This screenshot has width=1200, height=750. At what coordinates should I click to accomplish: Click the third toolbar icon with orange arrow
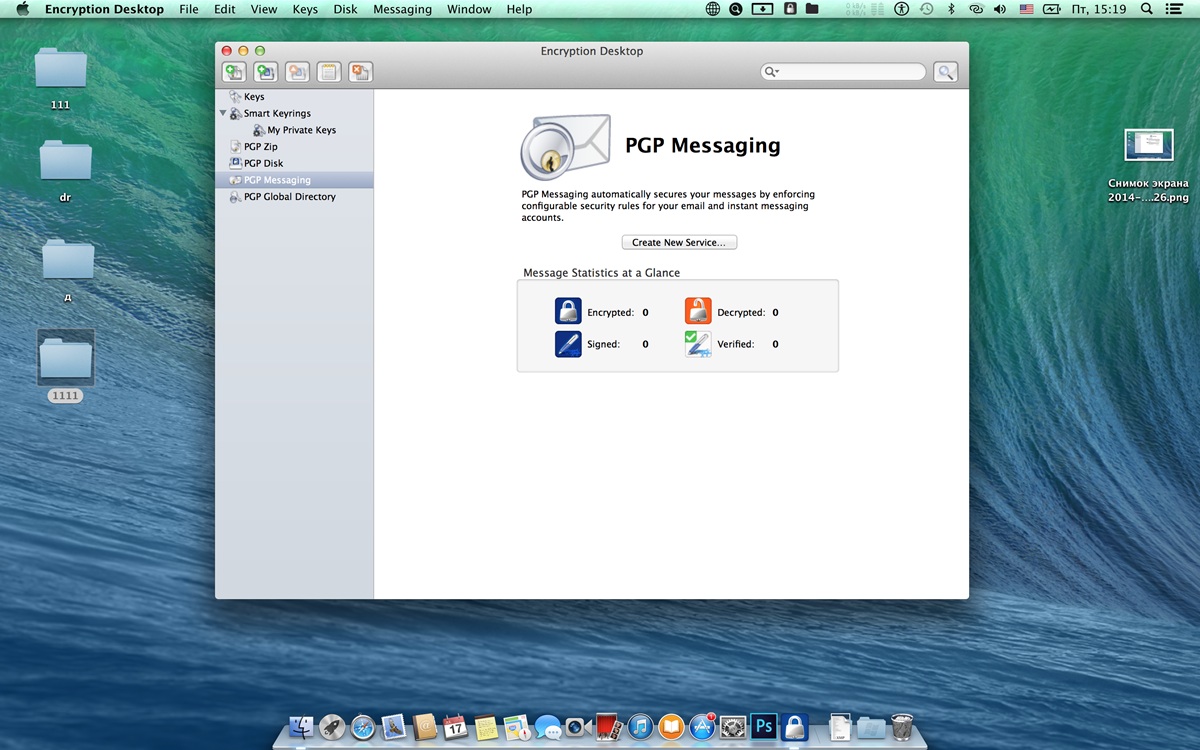(297, 72)
